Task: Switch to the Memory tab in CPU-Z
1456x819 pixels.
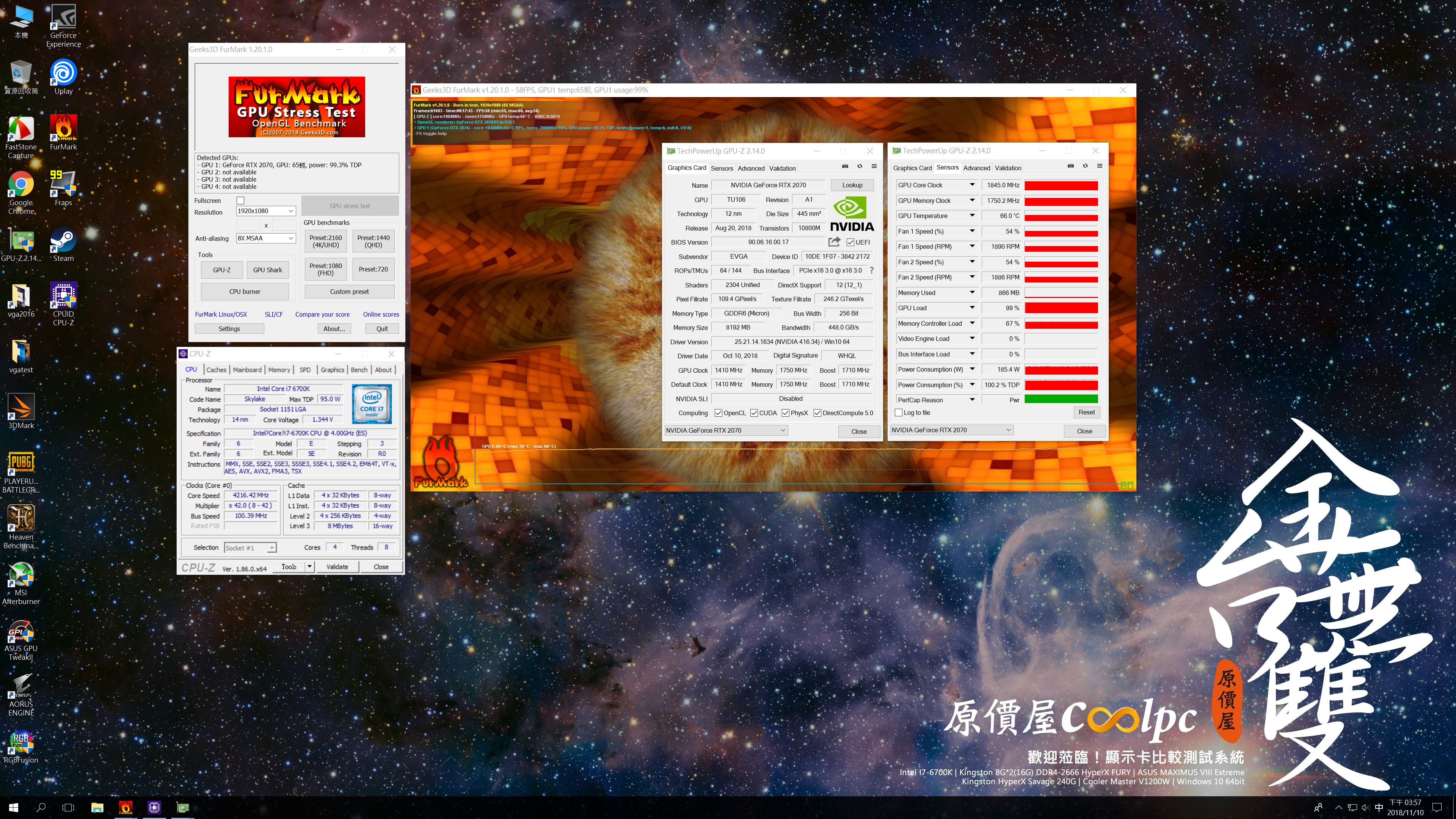Action: click(x=279, y=370)
